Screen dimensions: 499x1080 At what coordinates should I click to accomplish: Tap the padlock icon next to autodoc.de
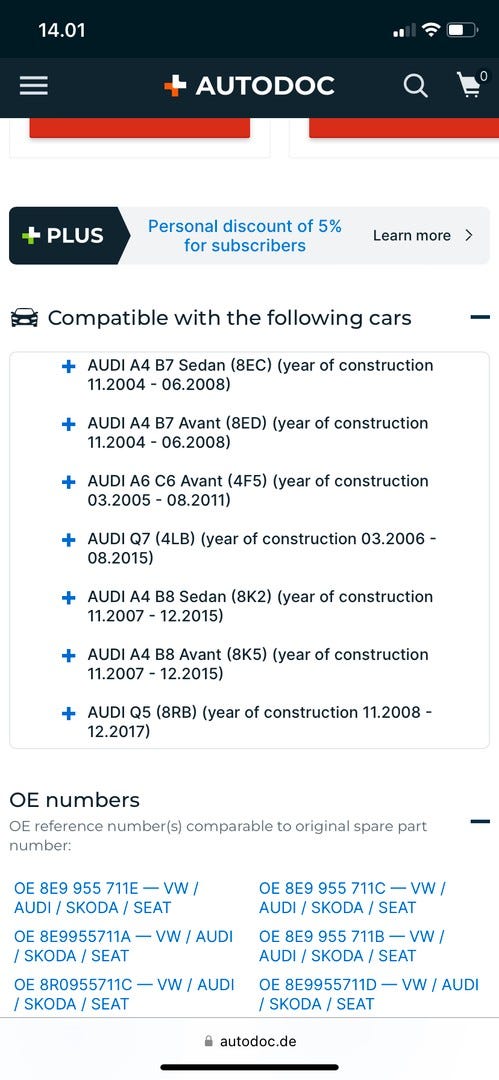click(210, 1041)
